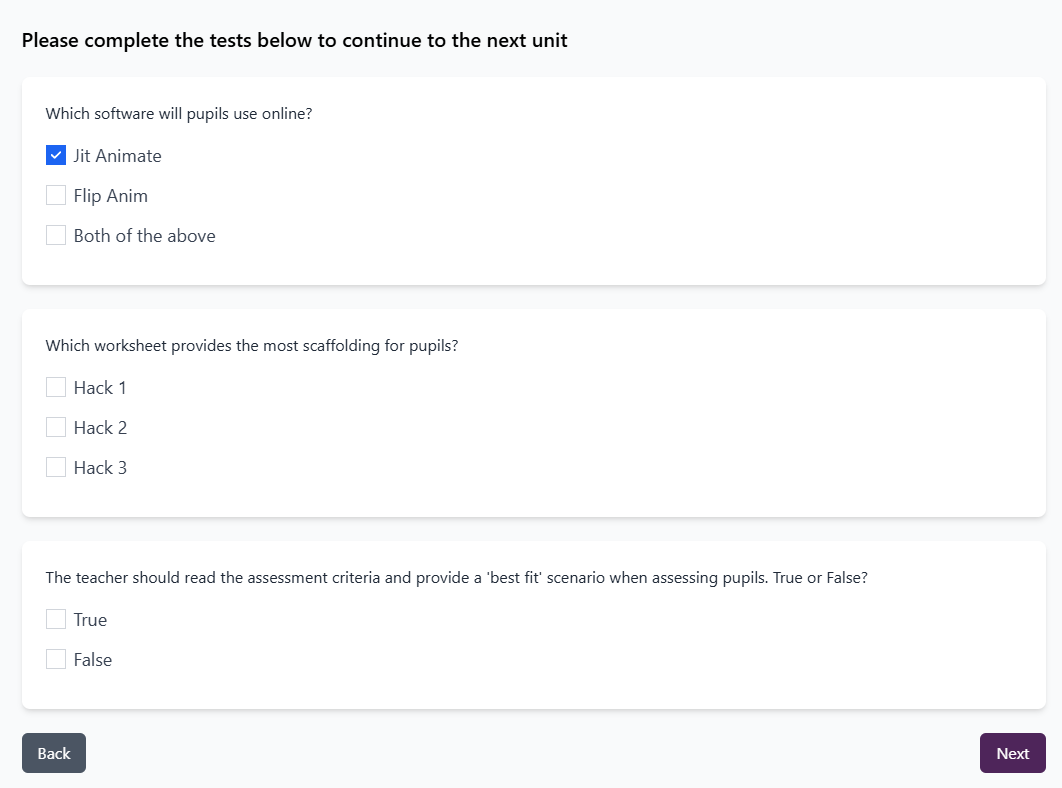
Task: Click the worksheet scaffolding question text
Action: (252, 346)
